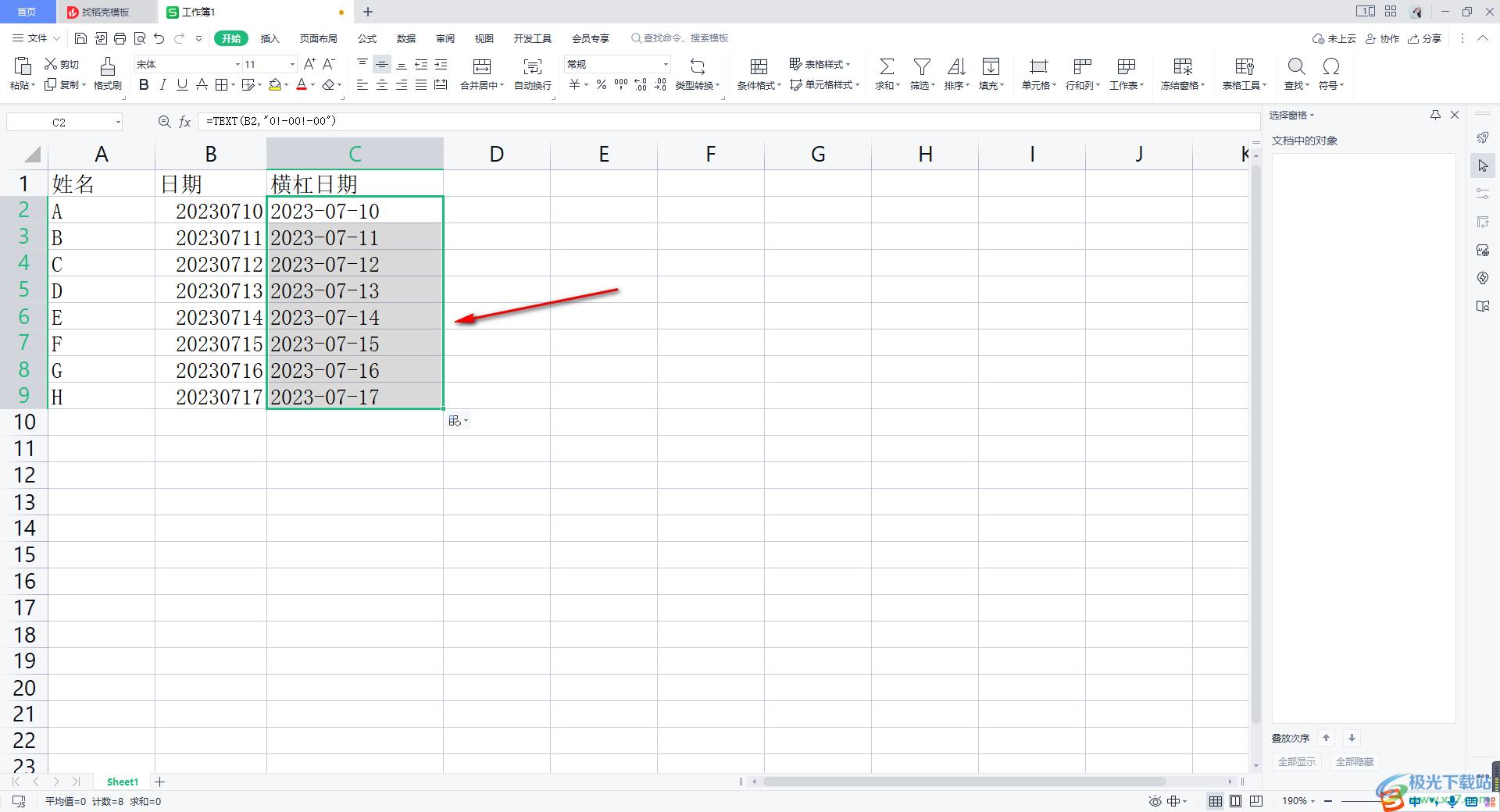Open the Page Layout (页面布局) tab
This screenshot has height=812, width=1500.
tap(318, 38)
